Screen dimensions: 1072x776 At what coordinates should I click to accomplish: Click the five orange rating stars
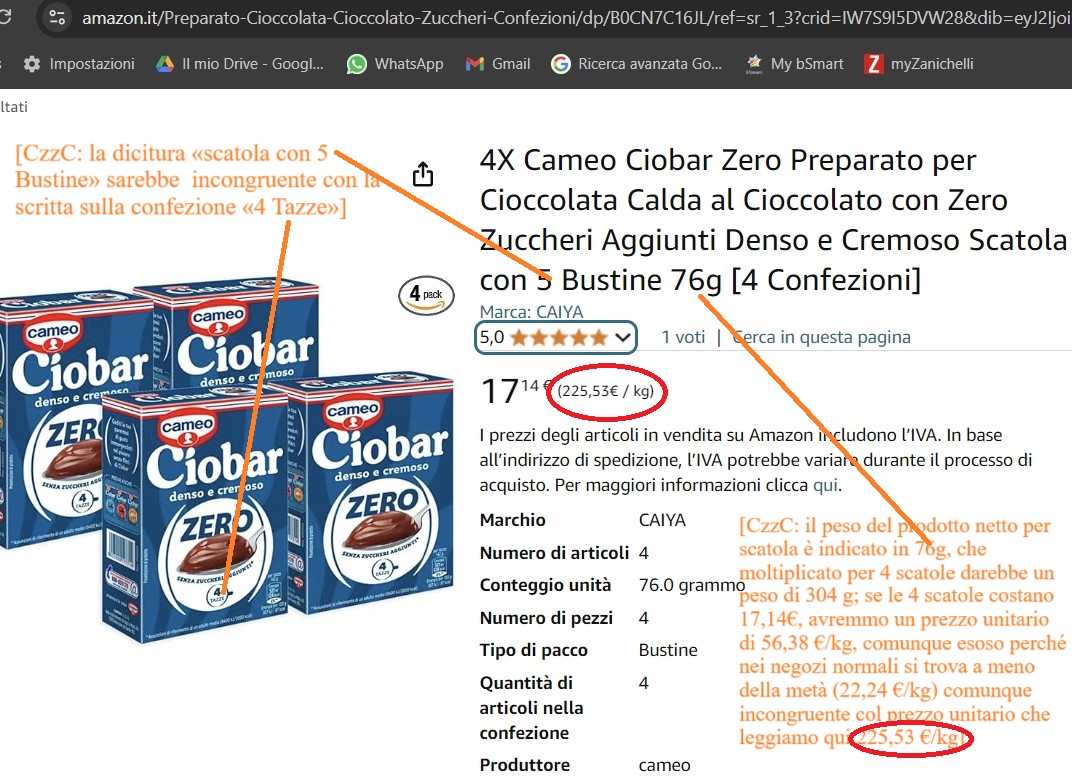pyautogui.click(x=559, y=337)
